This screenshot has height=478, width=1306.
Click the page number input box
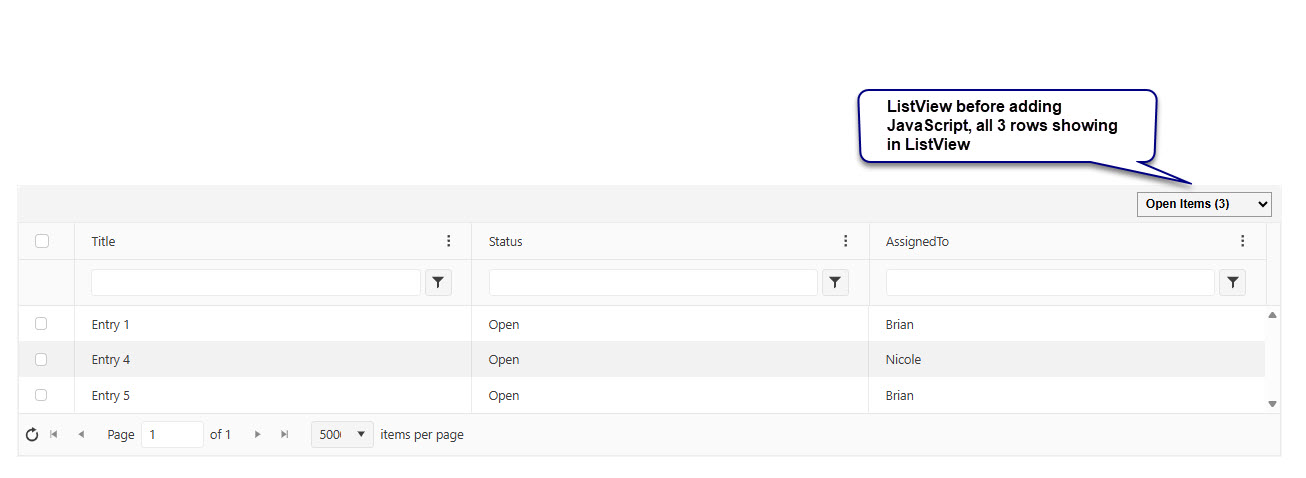[172, 435]
